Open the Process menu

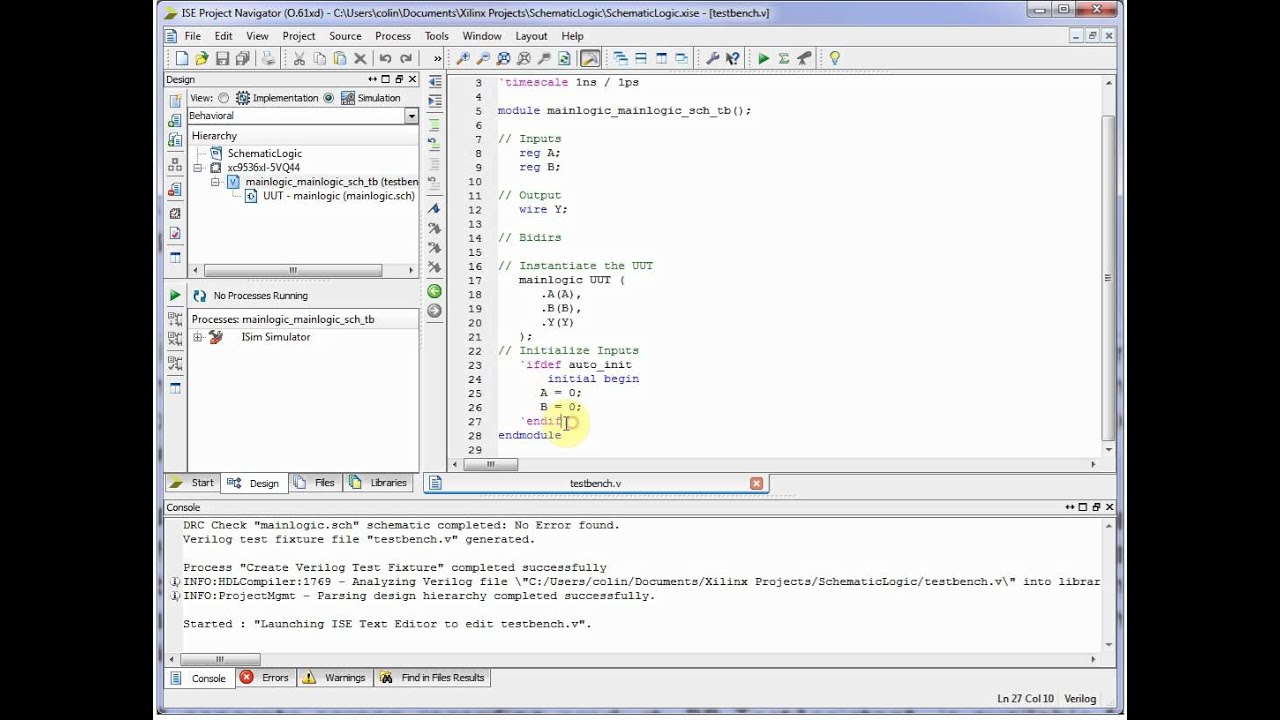pyautogui.click(x=393, y=36)
